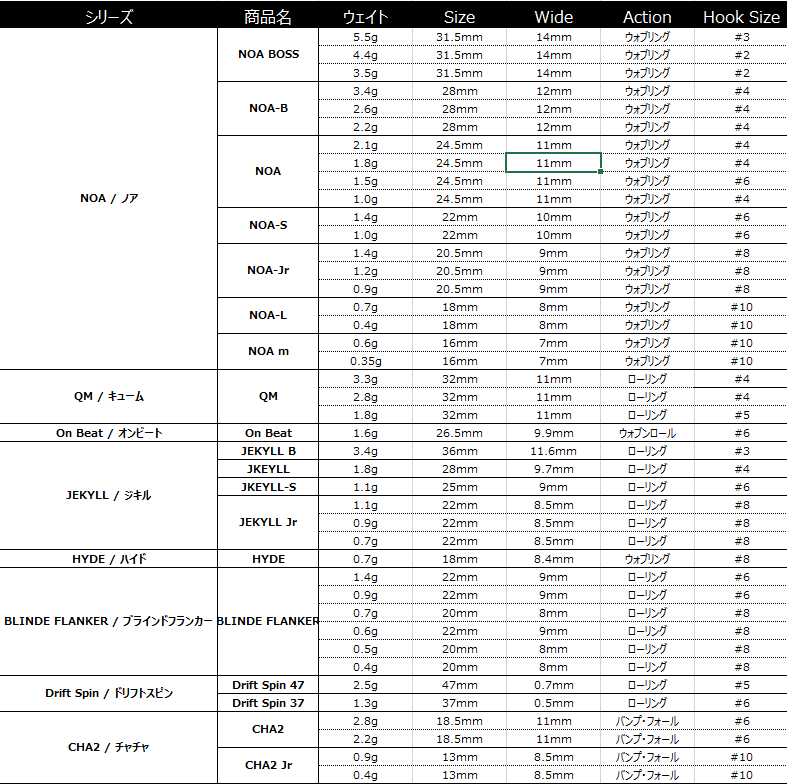The image size is (787, 784).
Task: Select the QM / キューム series cell
Action: pos(109,397)
